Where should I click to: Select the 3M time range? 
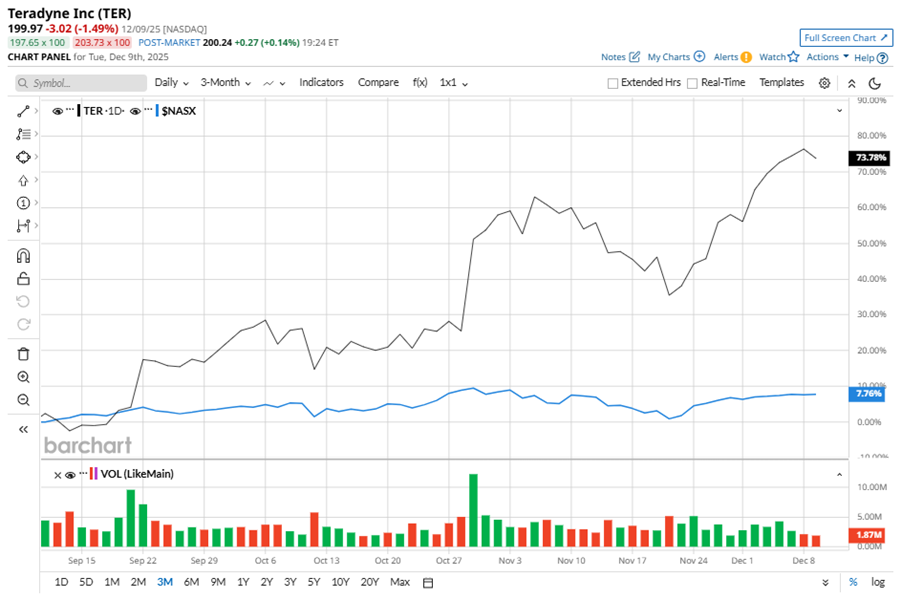pyautogui.click(x=165, y=582)
